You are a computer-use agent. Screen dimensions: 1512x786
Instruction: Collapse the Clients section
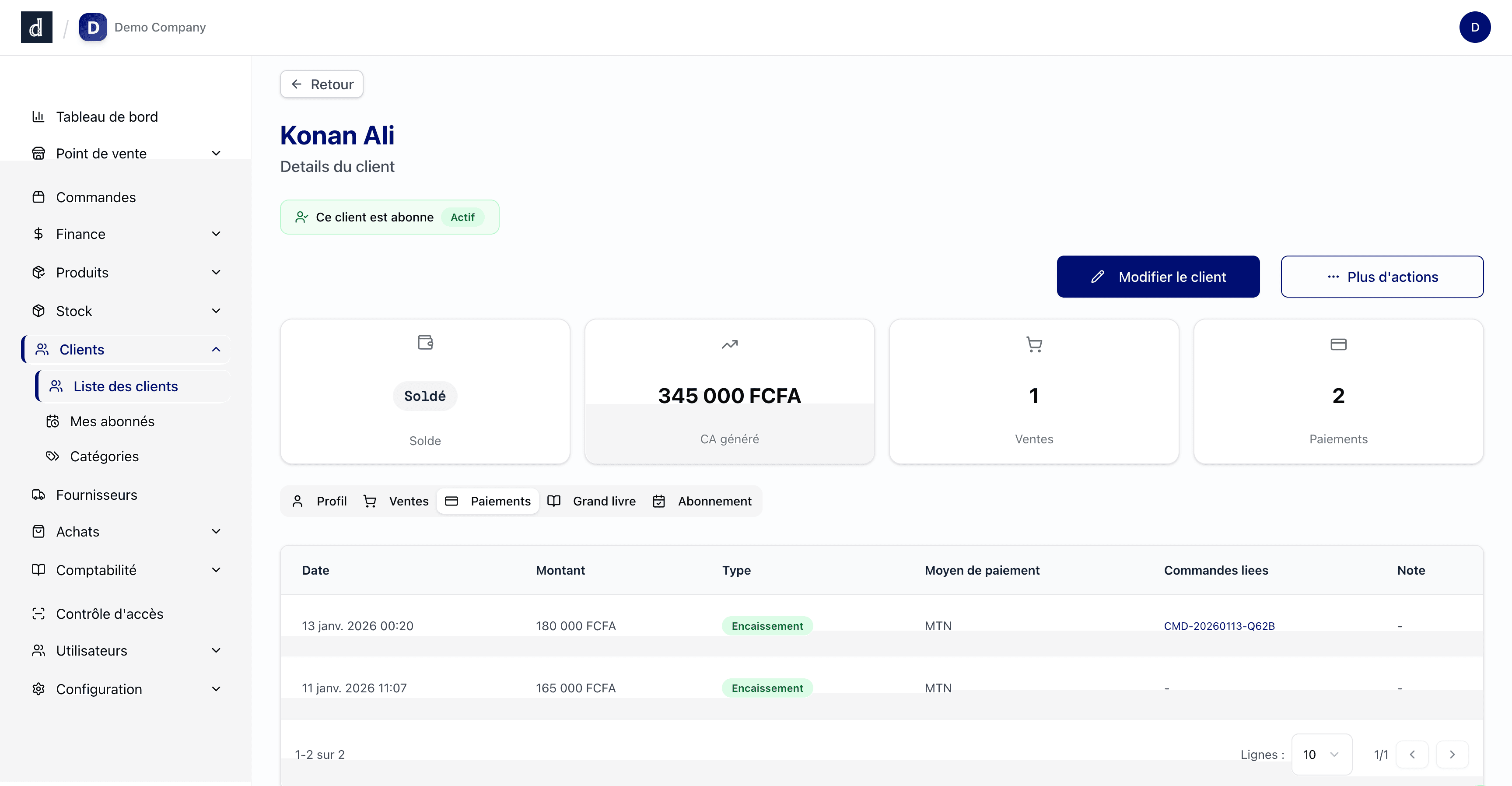[x=216, y=349]
